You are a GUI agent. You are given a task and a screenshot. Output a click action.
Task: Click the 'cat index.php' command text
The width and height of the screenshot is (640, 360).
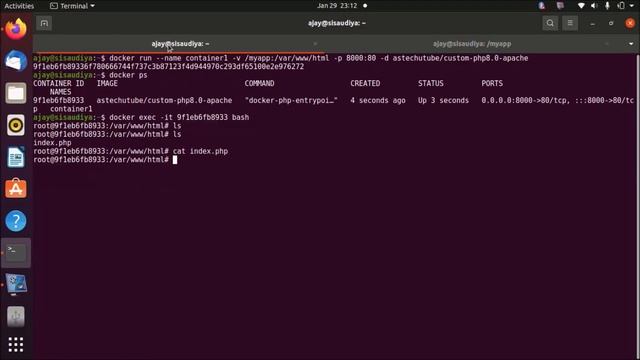tap(200, 151)
